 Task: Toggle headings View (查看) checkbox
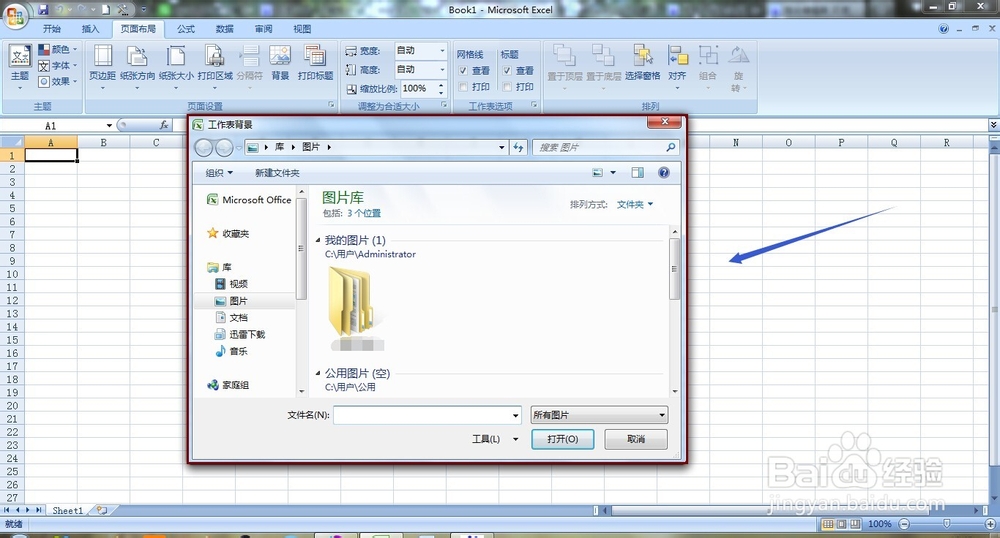click(507, 71)
